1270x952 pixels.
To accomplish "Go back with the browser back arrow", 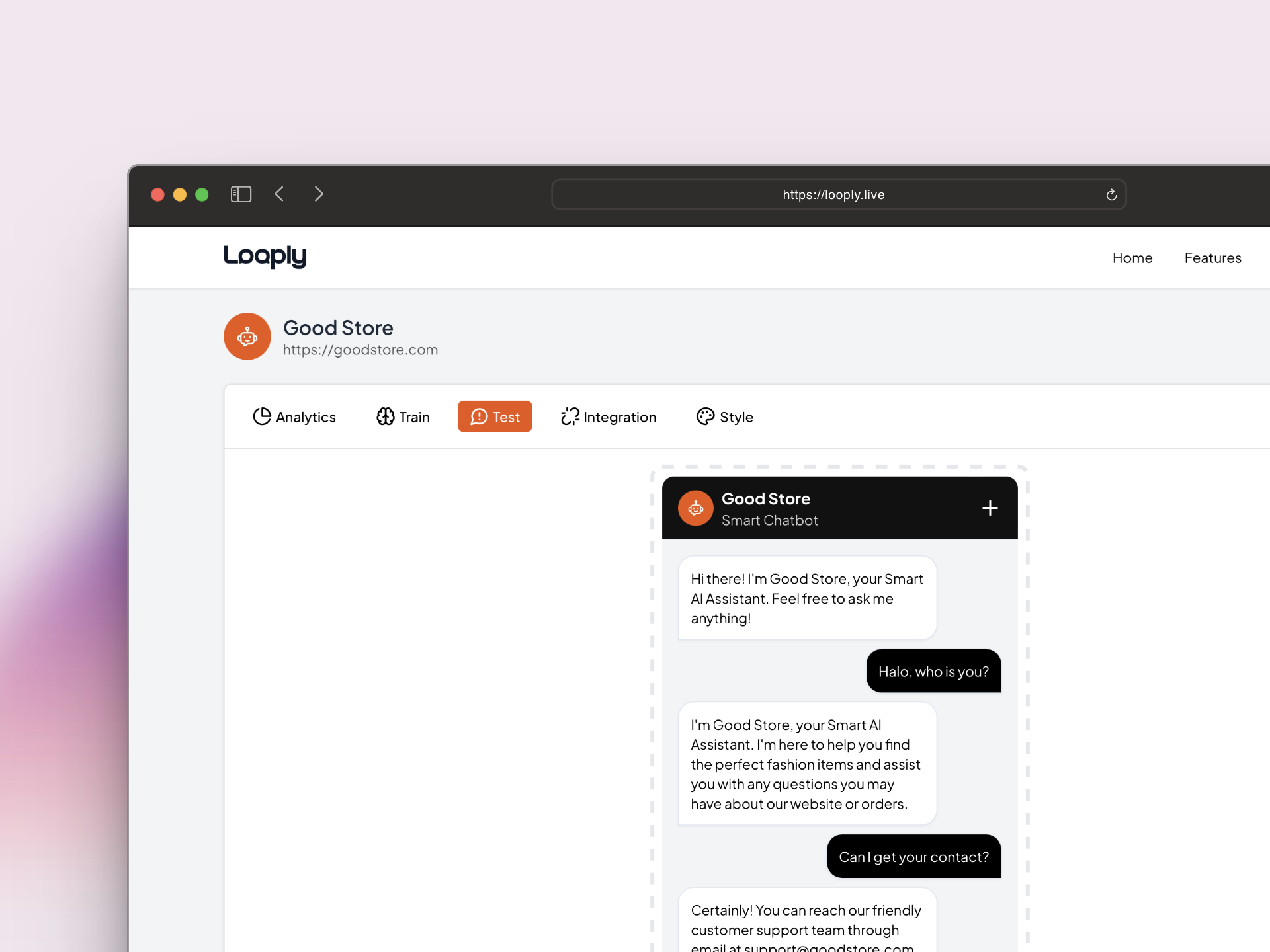I will [x=280, y=194].
